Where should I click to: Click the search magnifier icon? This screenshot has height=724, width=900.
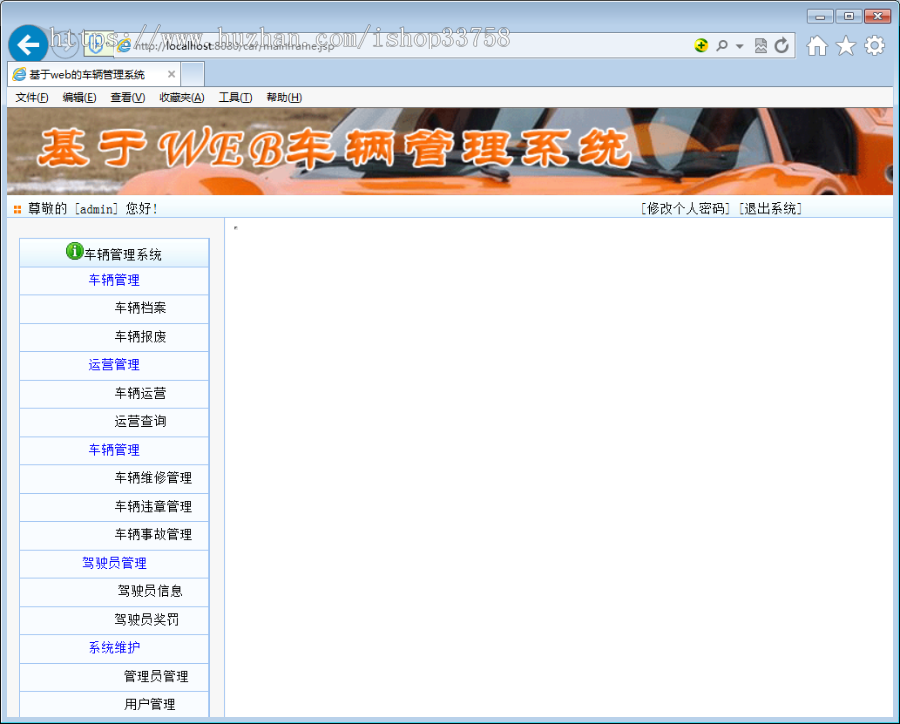click(723, 45)
